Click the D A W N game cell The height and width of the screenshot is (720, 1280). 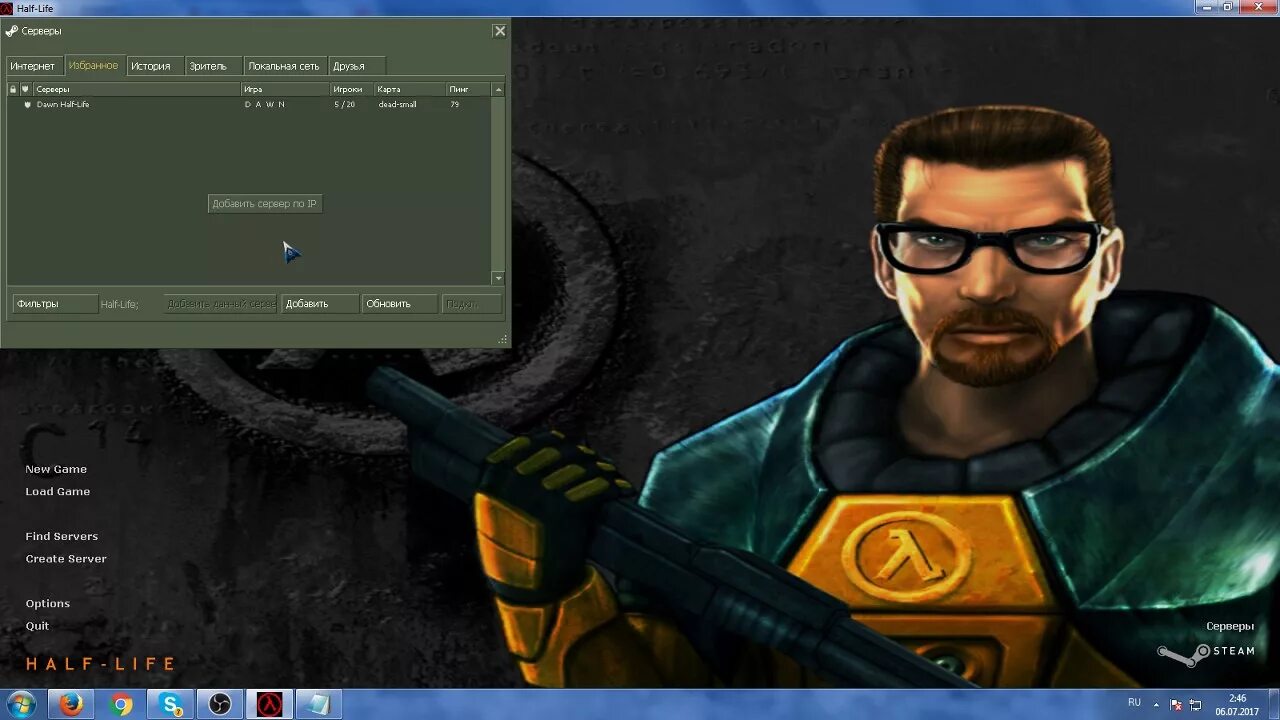[x=265, y=104]
